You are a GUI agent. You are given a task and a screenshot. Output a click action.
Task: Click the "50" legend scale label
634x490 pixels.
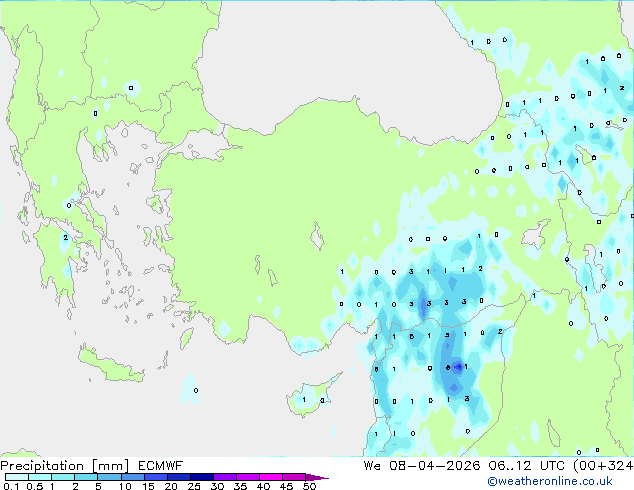(x=310, y=486)
